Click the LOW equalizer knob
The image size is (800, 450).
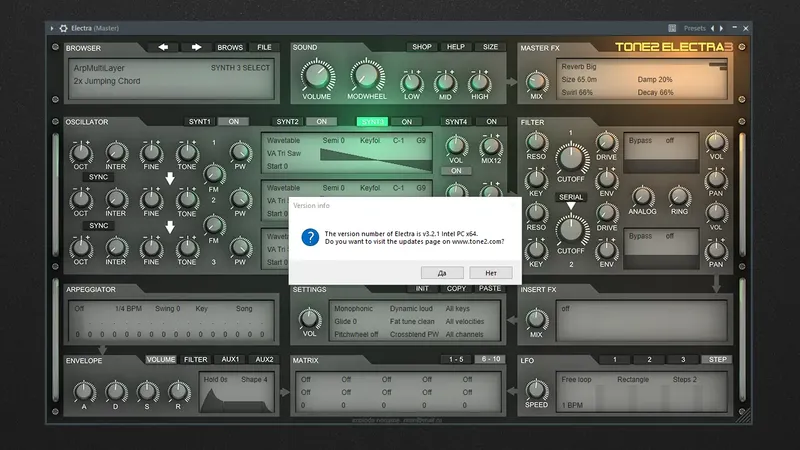(412, 82)
